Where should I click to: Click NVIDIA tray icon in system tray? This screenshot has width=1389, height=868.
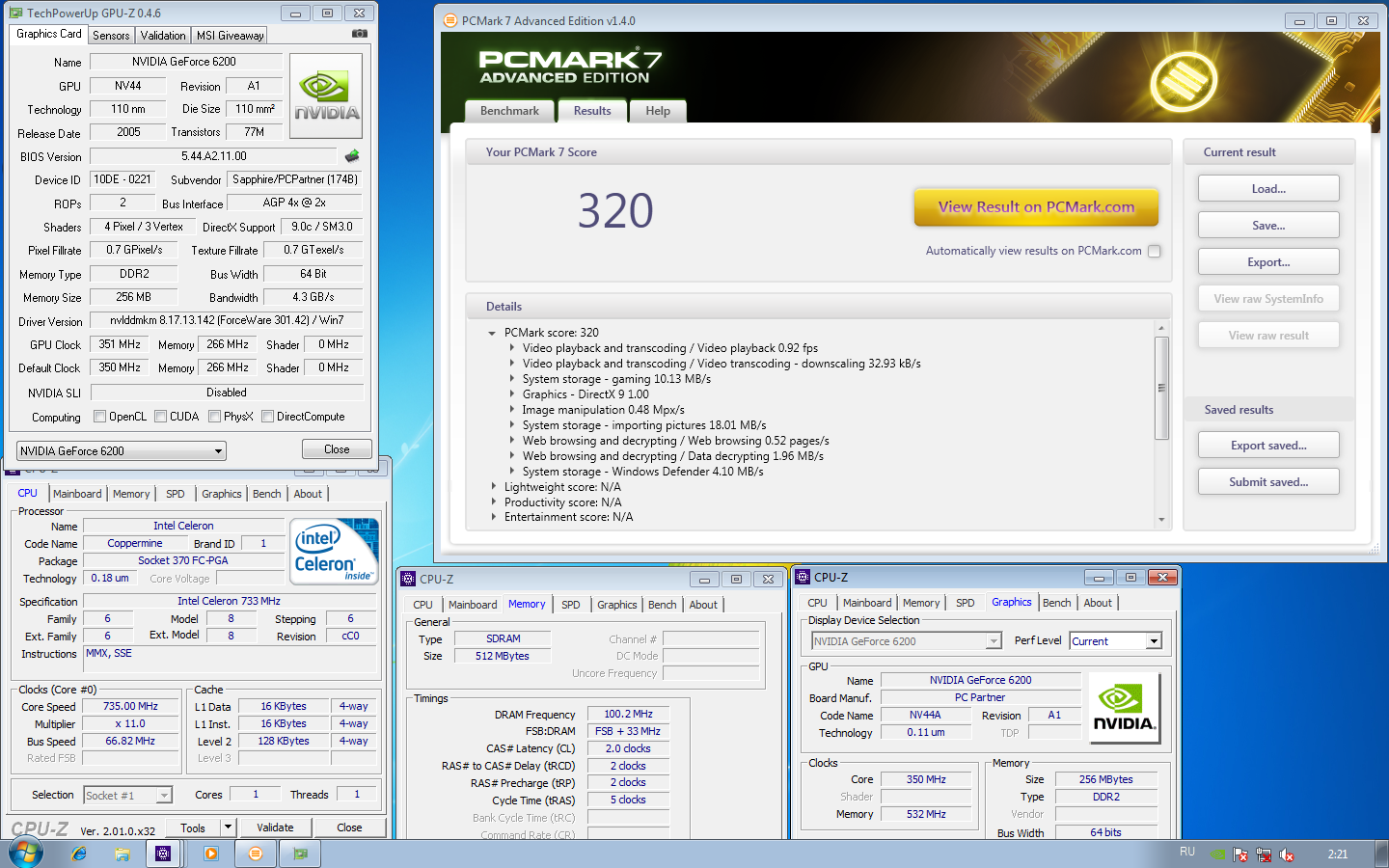click(1218, 854)
